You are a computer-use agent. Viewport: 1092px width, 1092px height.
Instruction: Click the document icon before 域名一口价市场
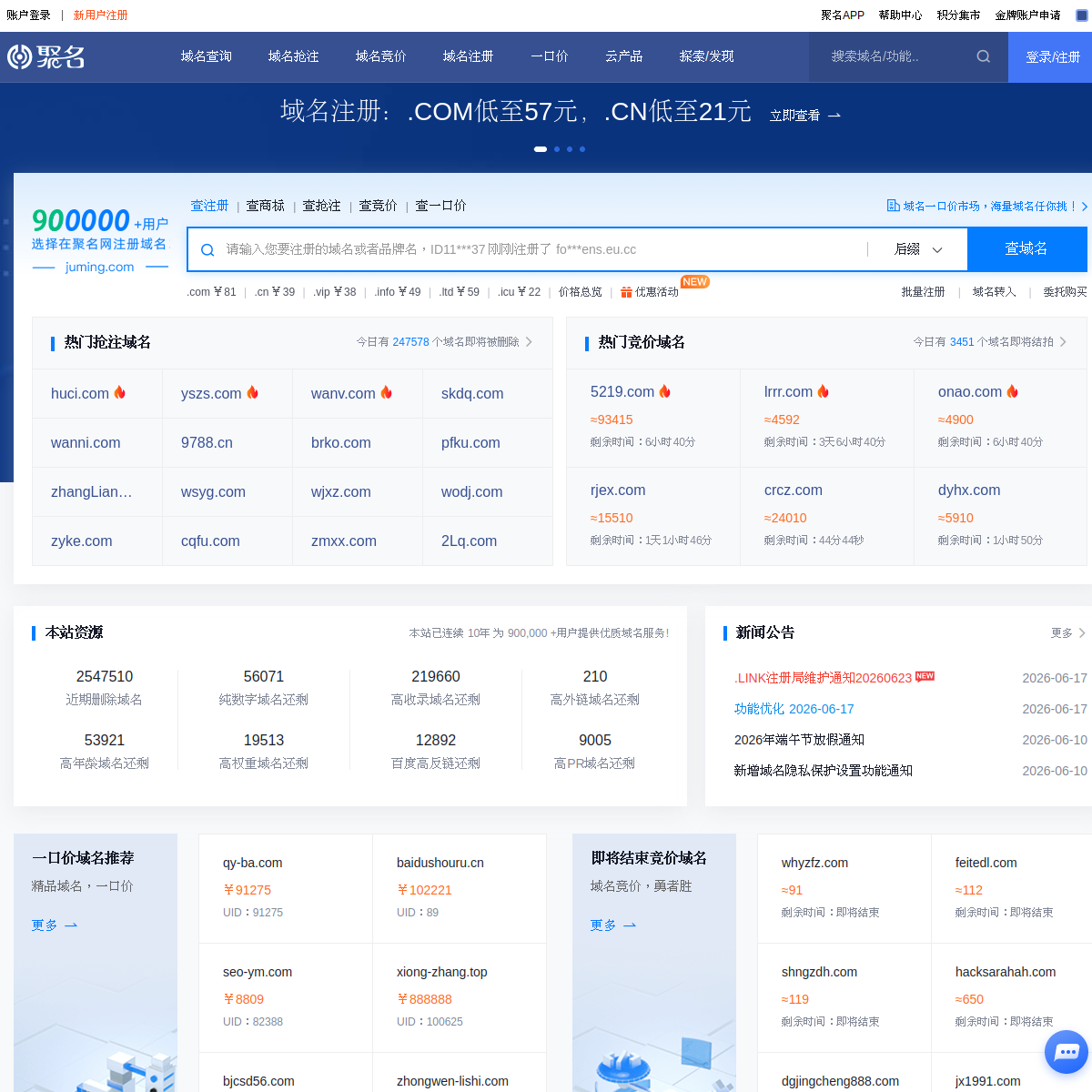point(894,206)
